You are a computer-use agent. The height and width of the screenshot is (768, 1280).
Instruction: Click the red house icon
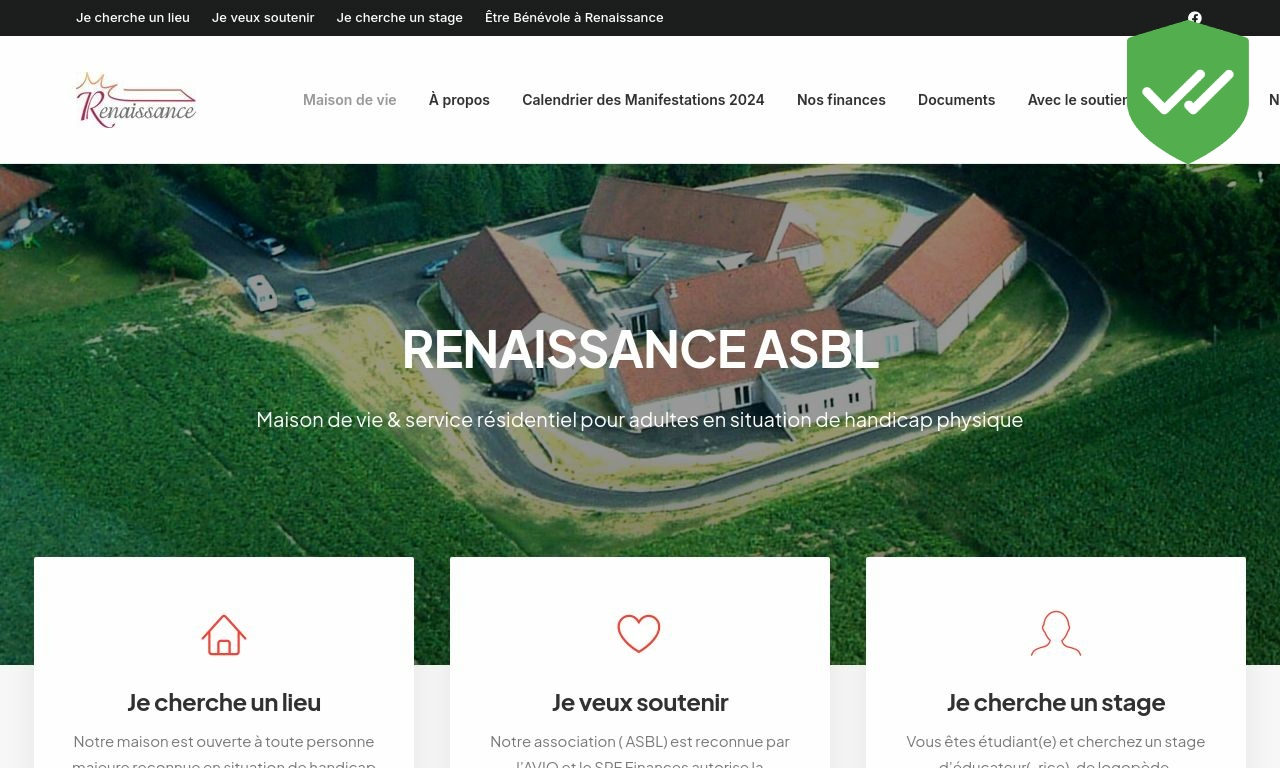(x=224, y=635)
